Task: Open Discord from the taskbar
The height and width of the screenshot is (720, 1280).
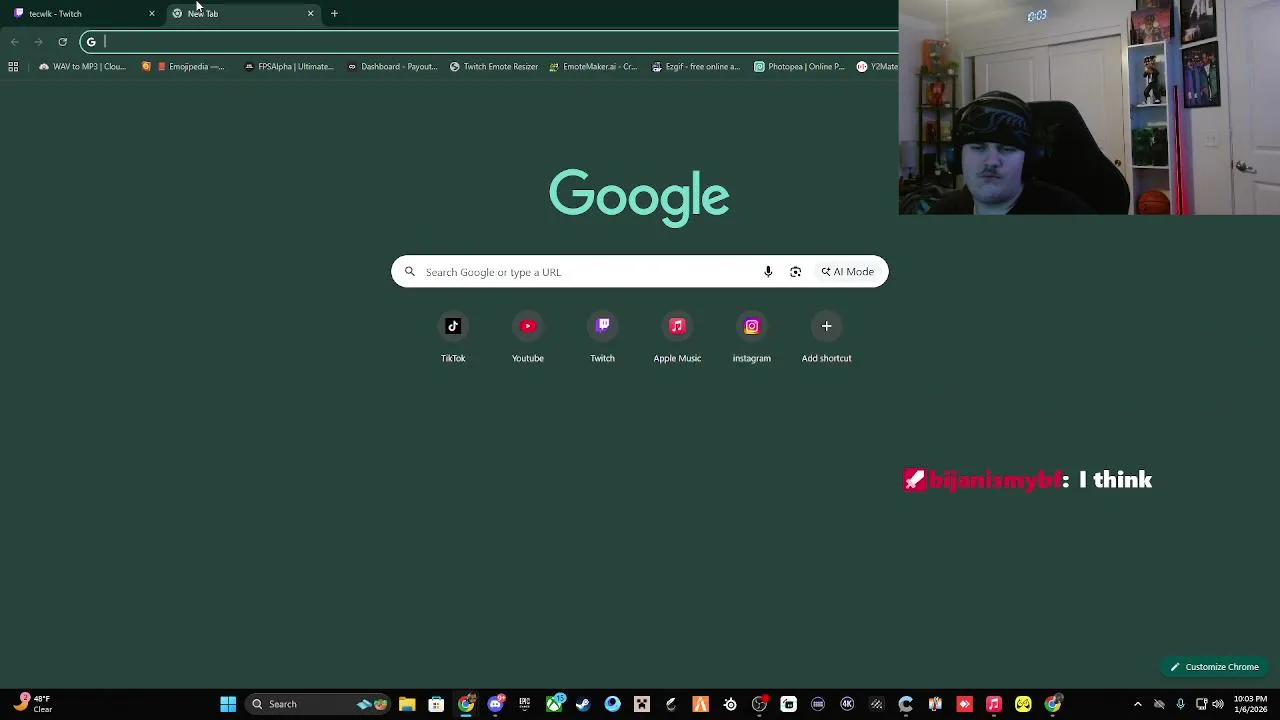Action: point(495,704)
